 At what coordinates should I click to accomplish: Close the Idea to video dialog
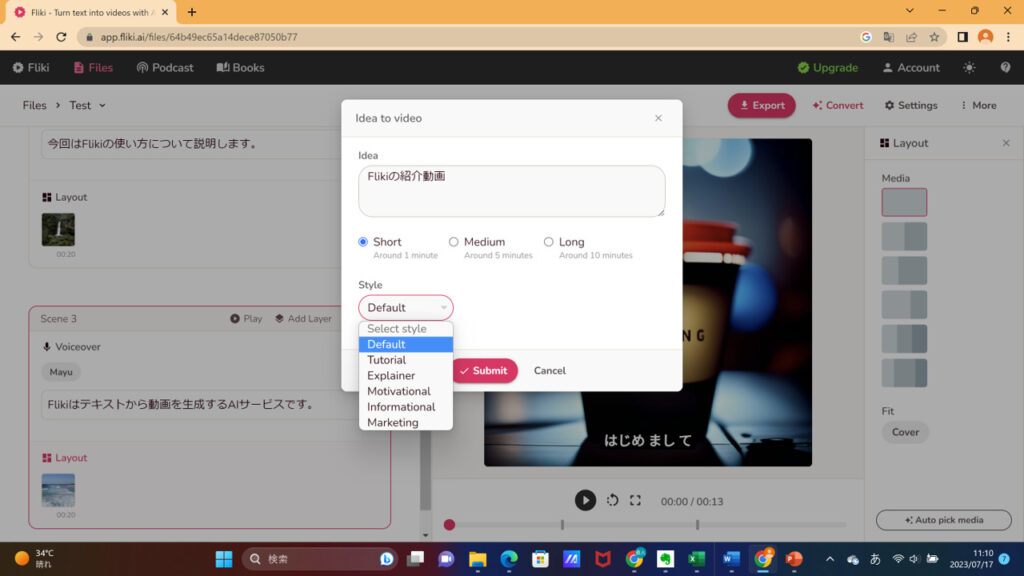pos(658,118)
